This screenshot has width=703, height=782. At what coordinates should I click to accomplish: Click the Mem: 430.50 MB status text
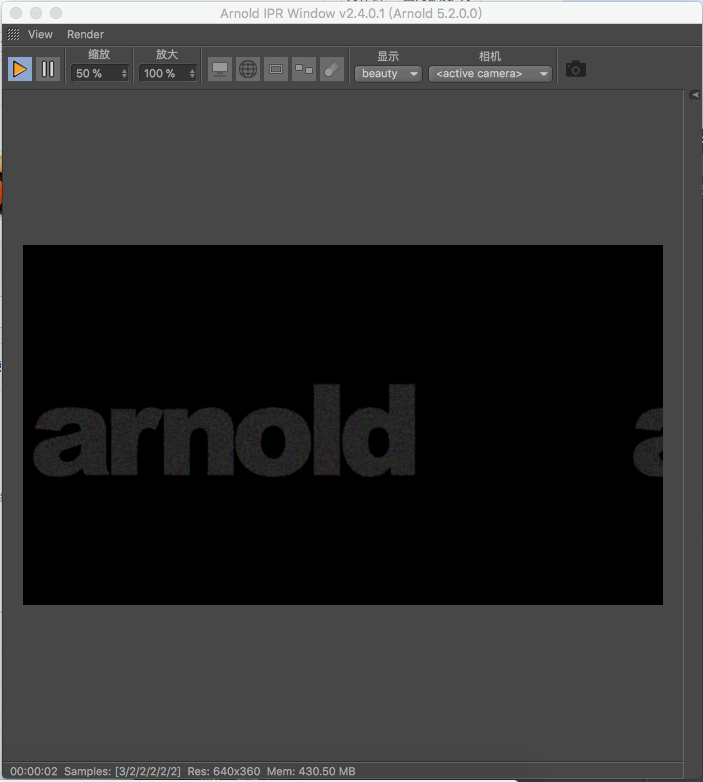(x=311, y=771)
